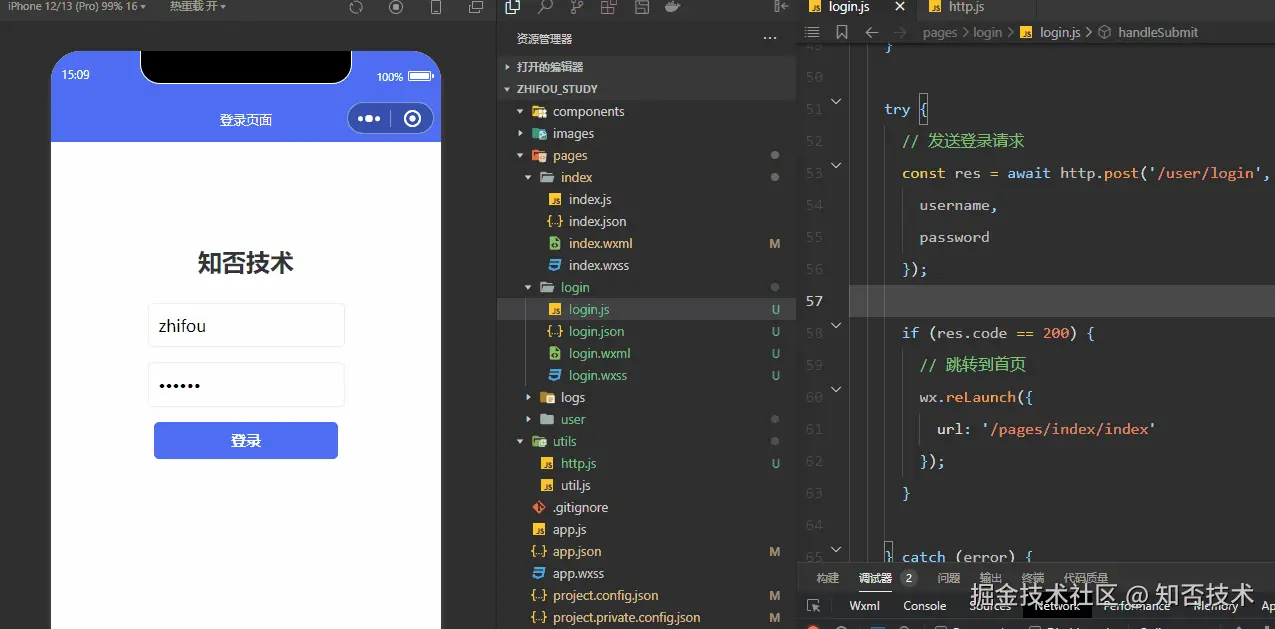Expand the images folder
Image resolution: width=1275 pixels, height=629 pixels.
click(x=573, y=133)
